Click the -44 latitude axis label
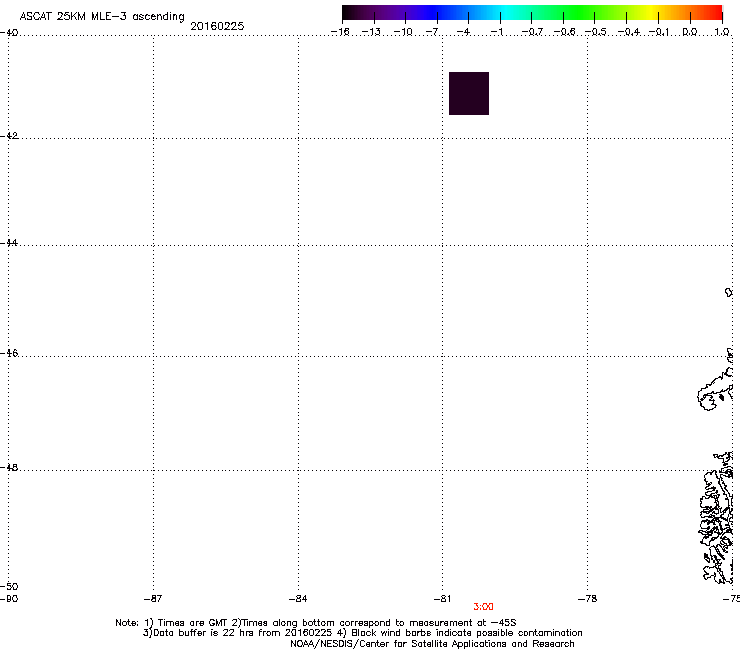 (x=9, y=243)
